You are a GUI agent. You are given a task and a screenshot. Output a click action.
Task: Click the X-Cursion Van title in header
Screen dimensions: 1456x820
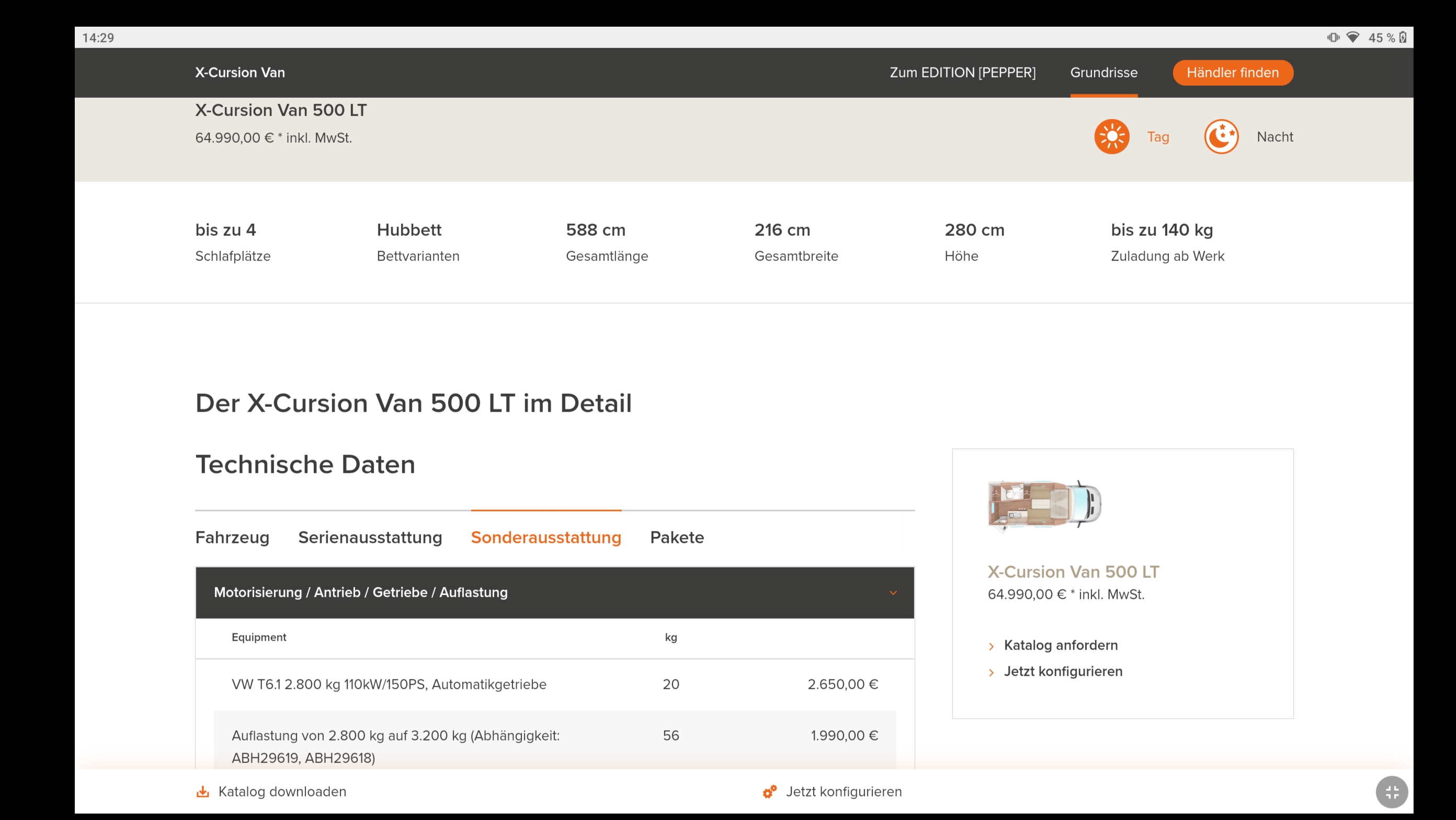tap(240, 72)
